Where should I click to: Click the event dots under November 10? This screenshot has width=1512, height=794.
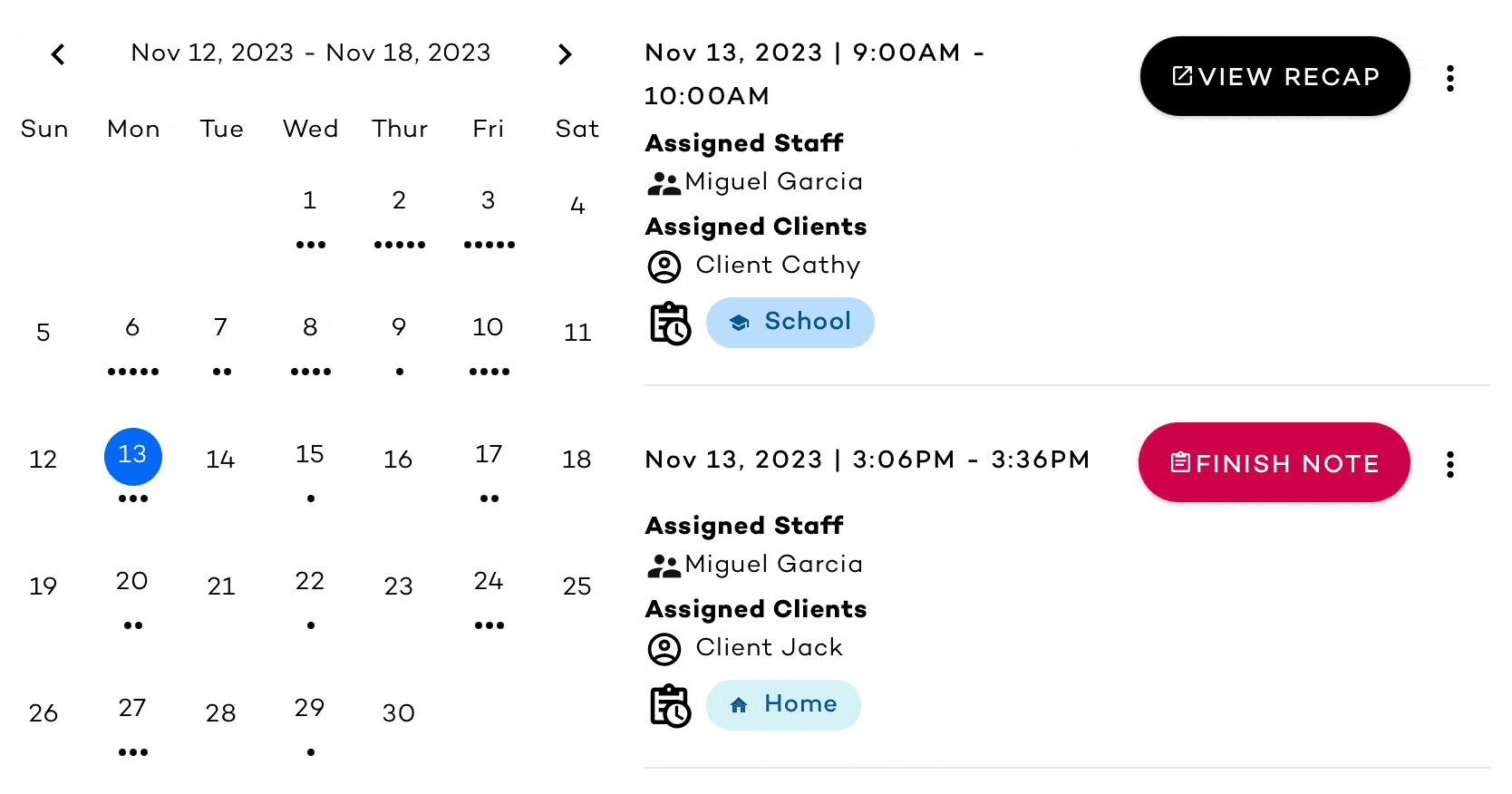488,371
